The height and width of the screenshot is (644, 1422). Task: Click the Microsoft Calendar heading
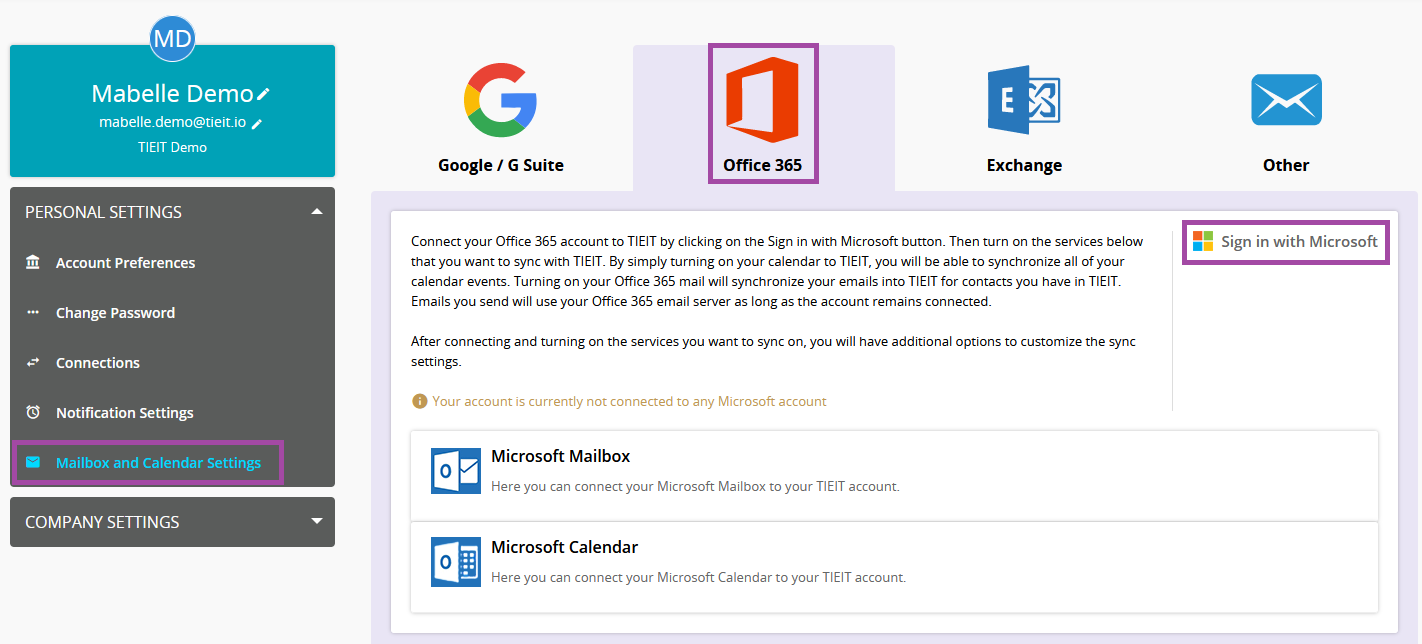[564, 547]
